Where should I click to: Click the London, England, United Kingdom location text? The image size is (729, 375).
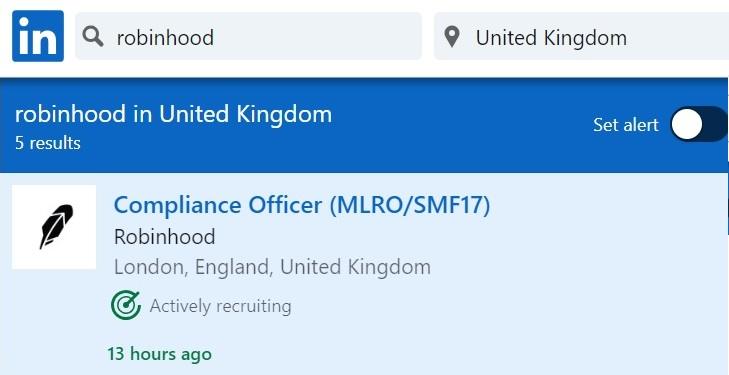point(272,267)
